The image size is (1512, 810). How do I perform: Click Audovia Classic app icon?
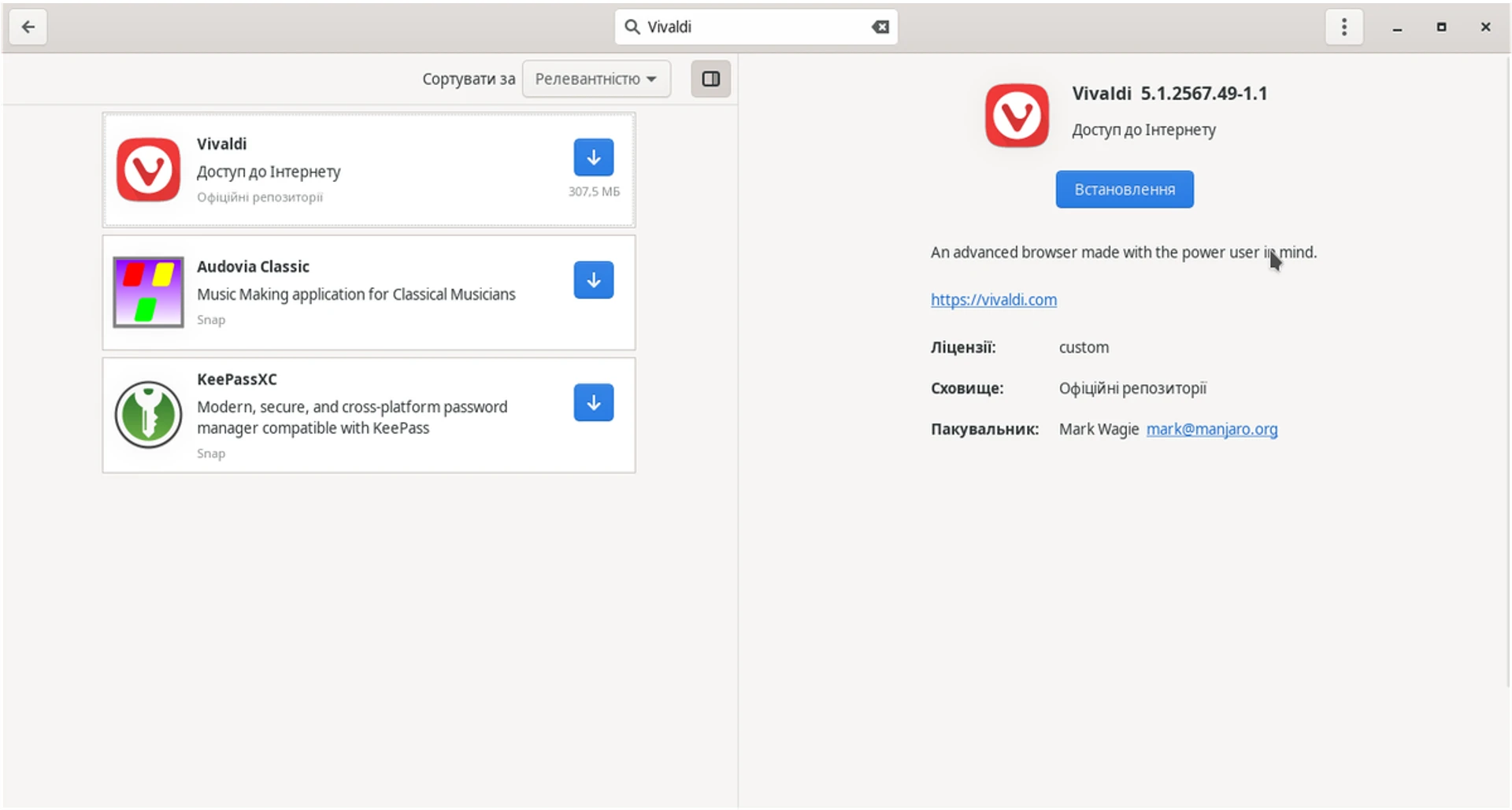click(148, 292)
